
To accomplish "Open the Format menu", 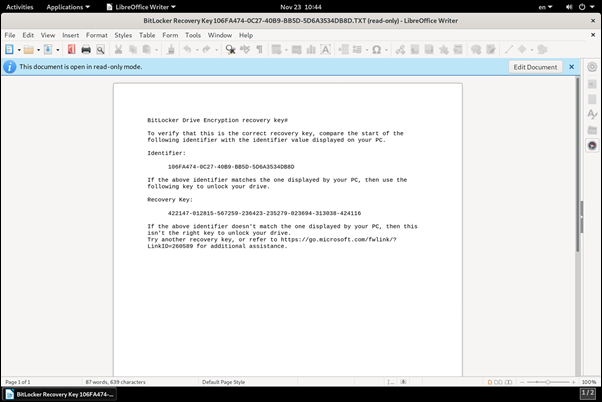I will 97,35.
